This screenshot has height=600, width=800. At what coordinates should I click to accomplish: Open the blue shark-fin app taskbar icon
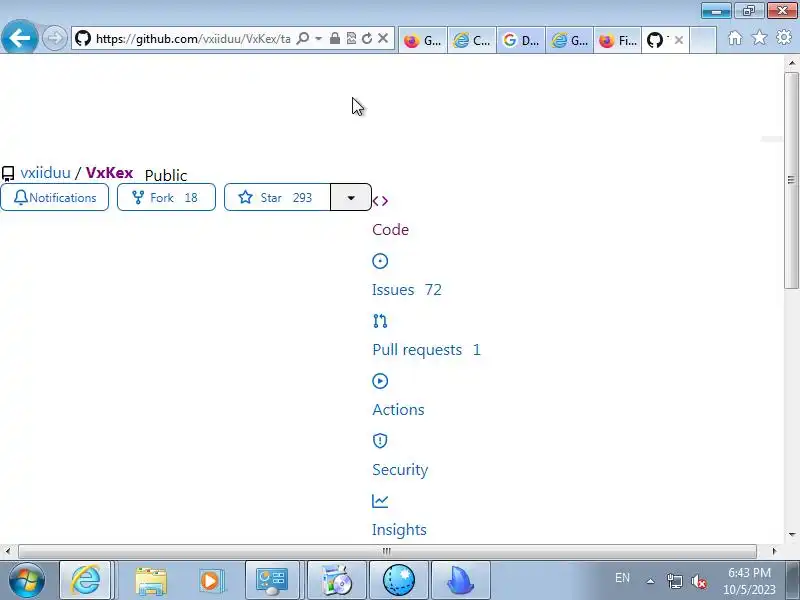pos(461,580)
